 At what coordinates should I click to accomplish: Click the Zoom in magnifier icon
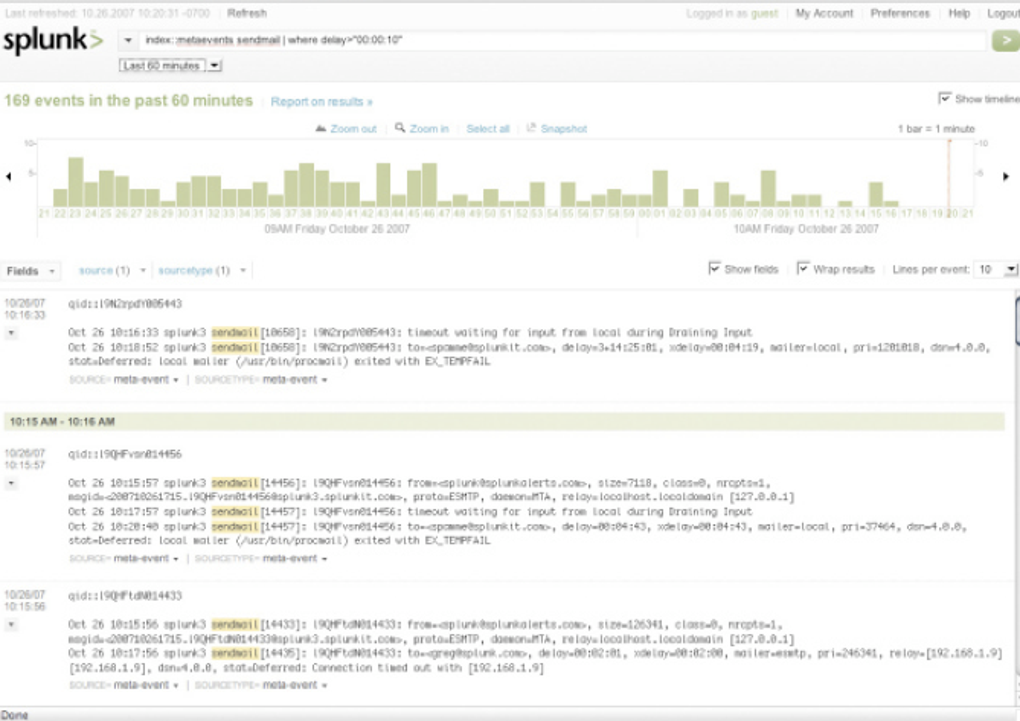click(400, 128)
